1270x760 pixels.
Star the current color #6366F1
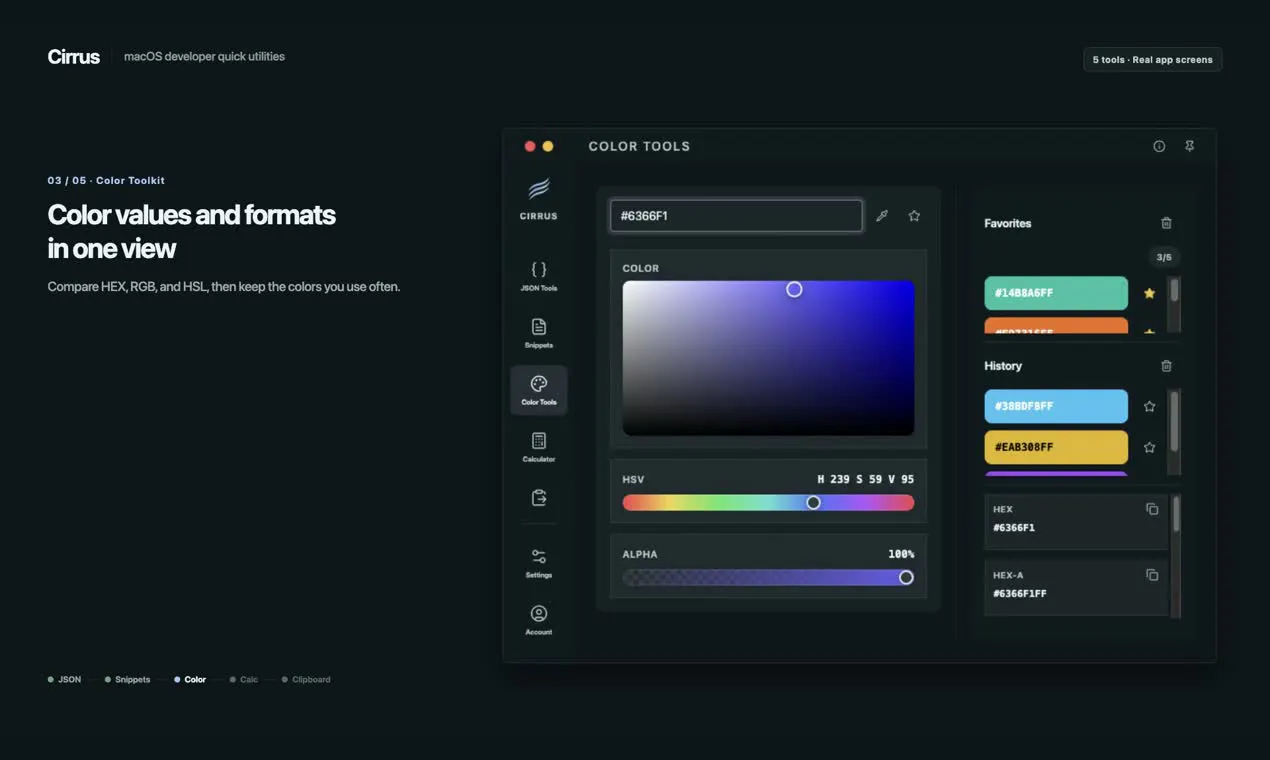pos(914,216)
